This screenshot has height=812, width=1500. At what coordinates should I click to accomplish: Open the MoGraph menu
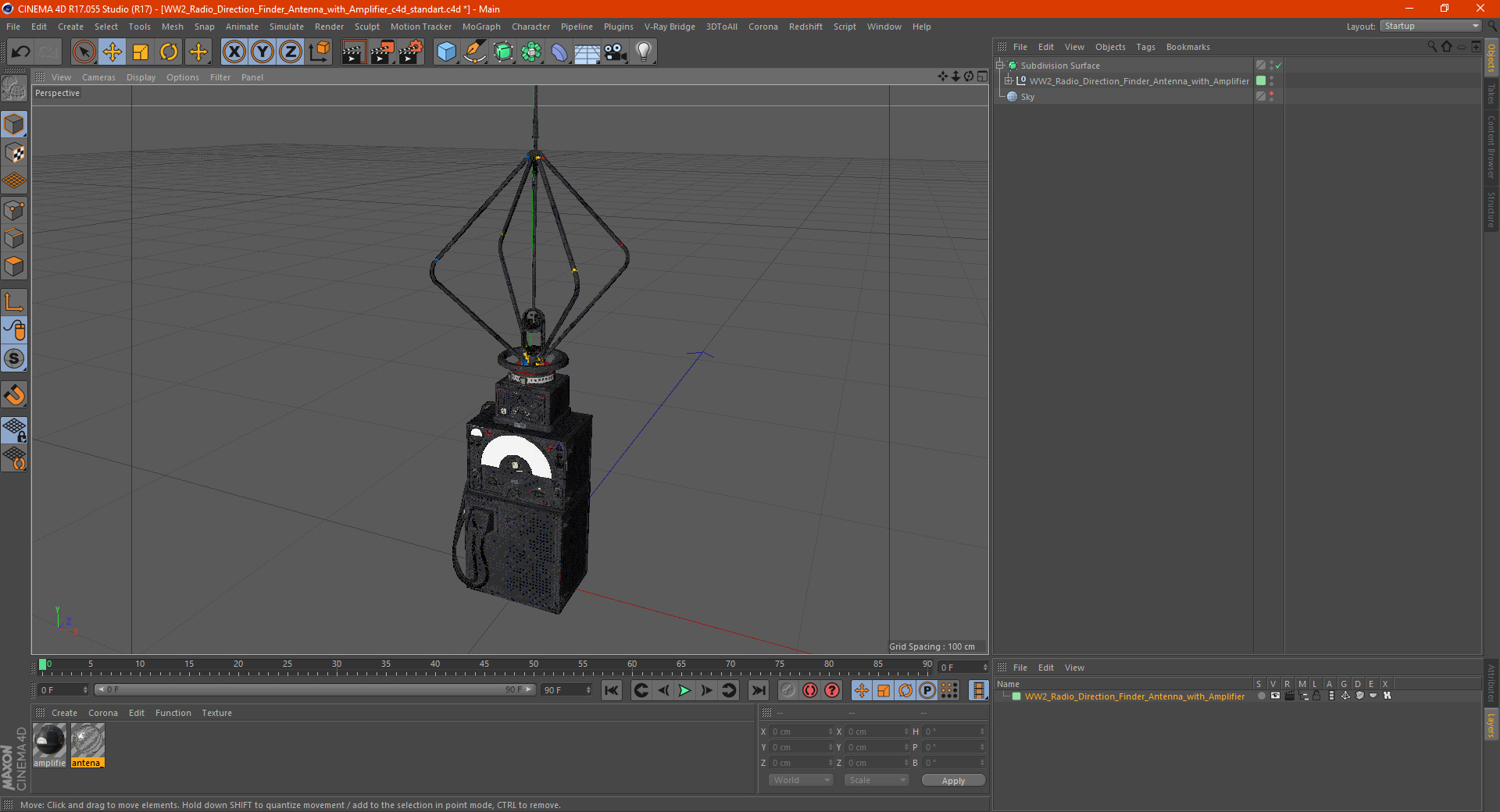pyautogui.click(x=481, y=27)
